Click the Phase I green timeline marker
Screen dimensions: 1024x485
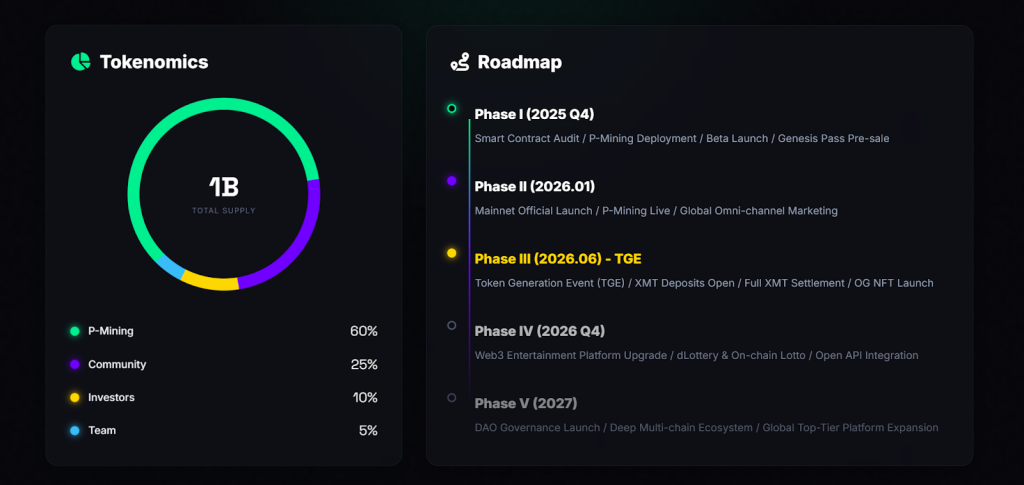coord(452,108)
